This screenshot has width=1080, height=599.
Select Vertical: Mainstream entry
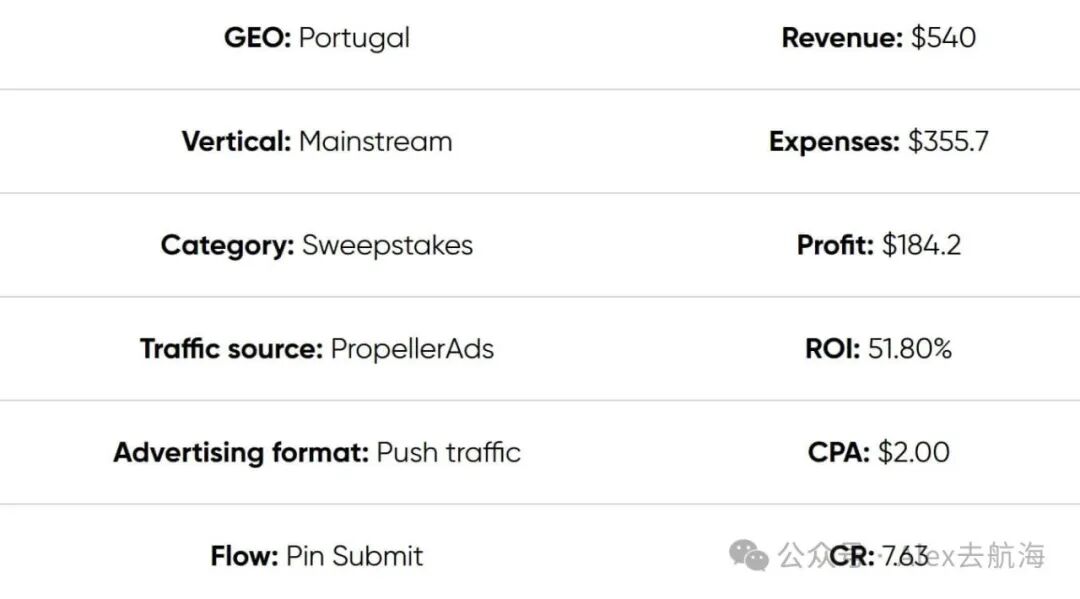point(317,141)
